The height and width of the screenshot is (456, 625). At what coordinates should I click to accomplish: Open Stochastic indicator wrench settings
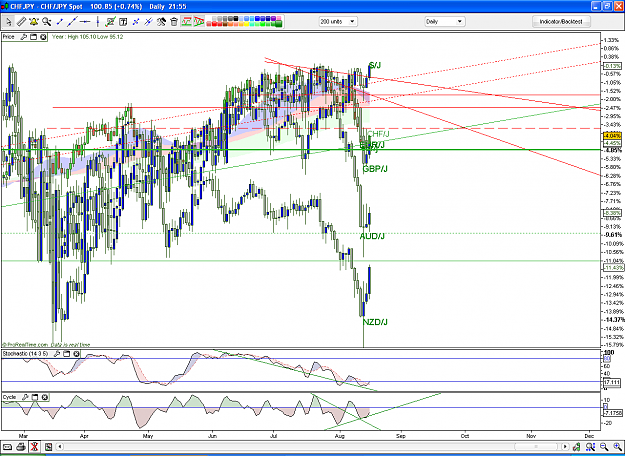coord(57,354)
